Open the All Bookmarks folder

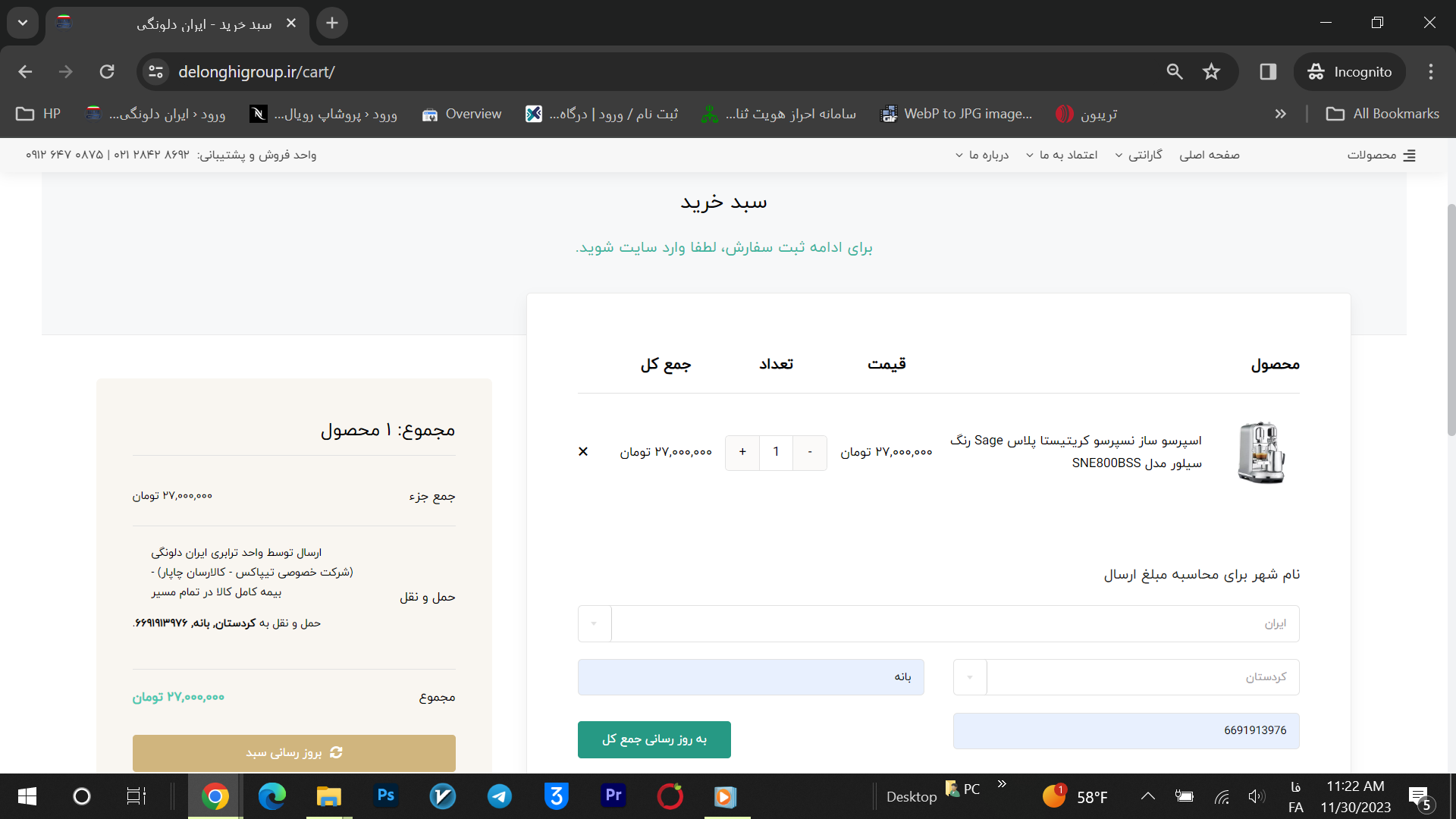click(1382, 114)
